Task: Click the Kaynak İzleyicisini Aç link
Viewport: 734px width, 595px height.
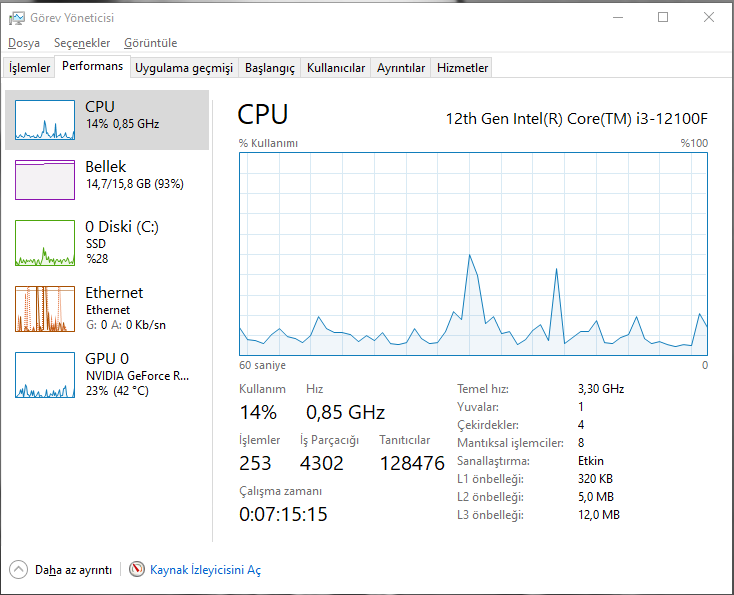Action: point(205,569)
